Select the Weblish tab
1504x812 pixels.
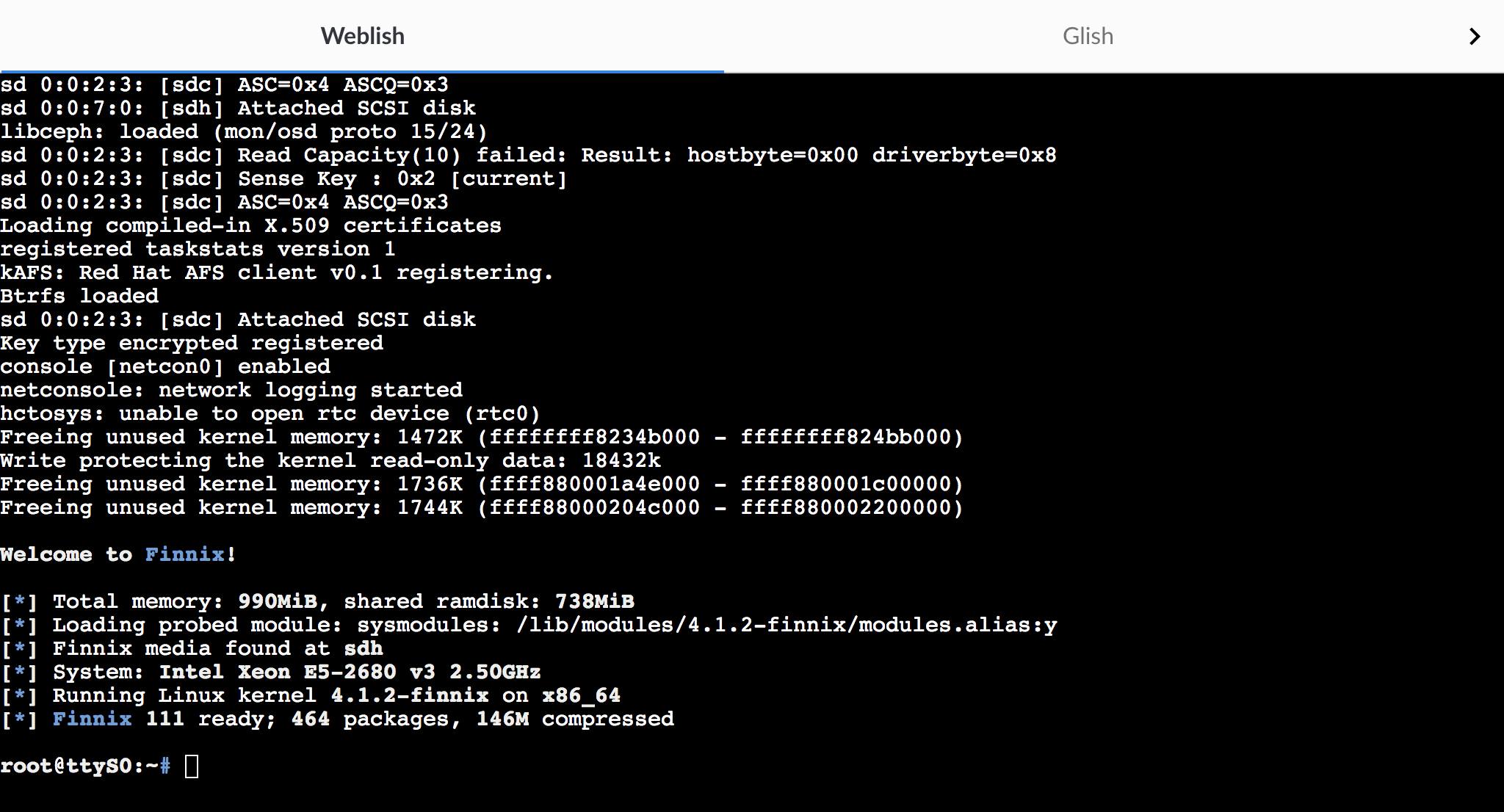362,35
